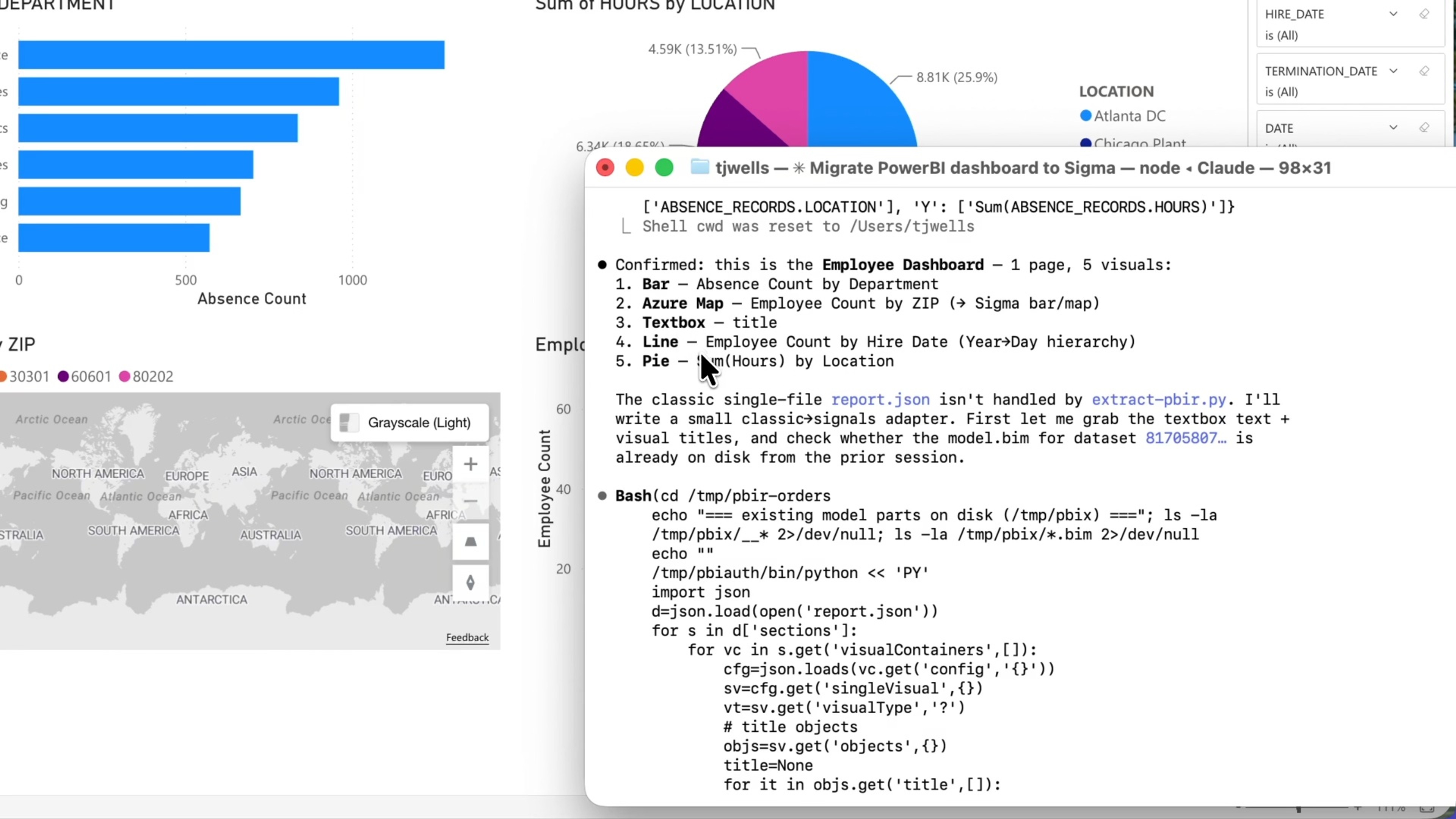Click the "title=None" line in terminal
Viewport: 1456px width, 819px height.
[768, 765]
